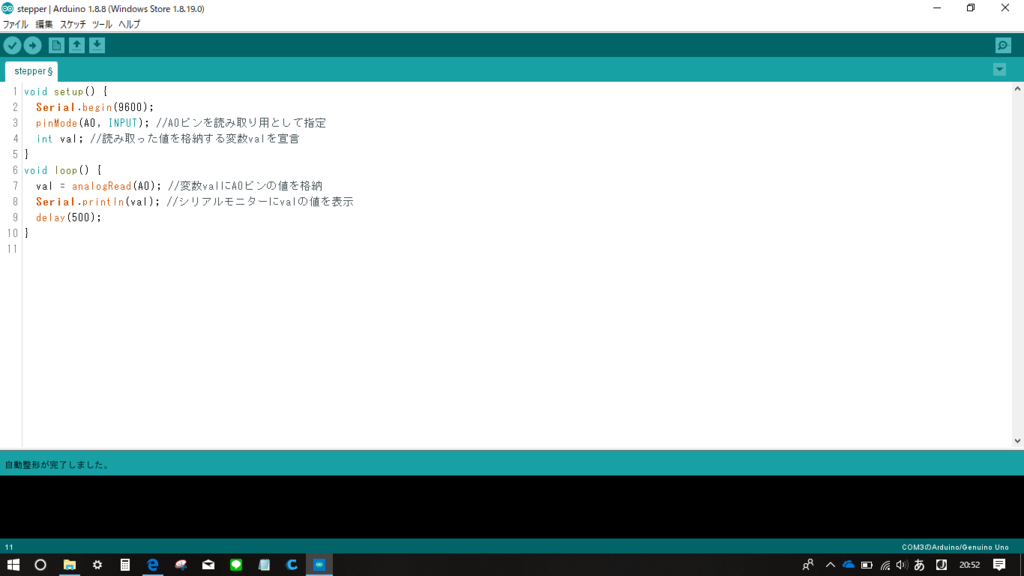The image size is (1024, 576).
Task: Open the LINE app in taskbar
Action: pos(236,565)
